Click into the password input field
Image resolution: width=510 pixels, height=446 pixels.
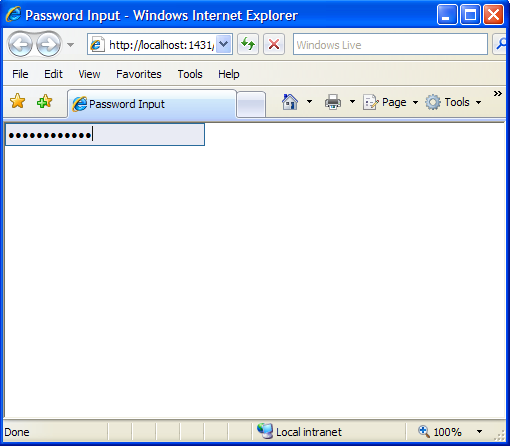[105, 135]
